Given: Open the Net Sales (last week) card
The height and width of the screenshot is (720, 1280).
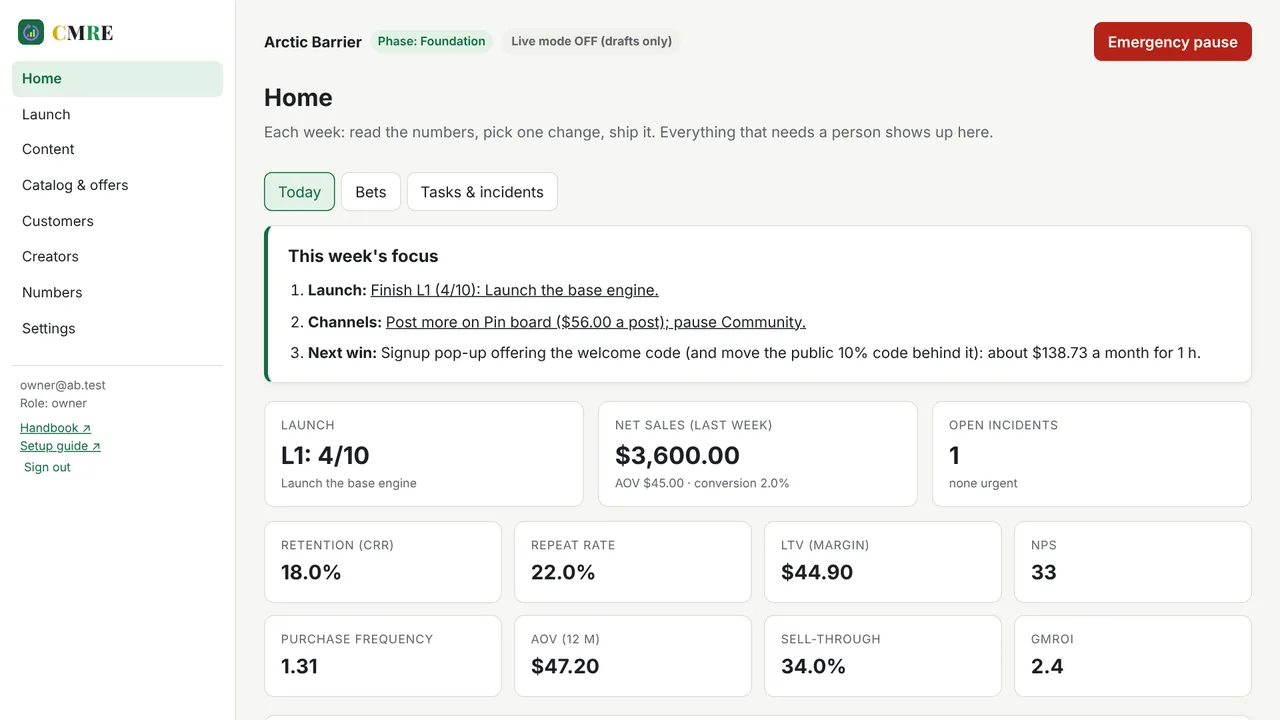Looking at the screenshot, I should click(x=758, y=454).
